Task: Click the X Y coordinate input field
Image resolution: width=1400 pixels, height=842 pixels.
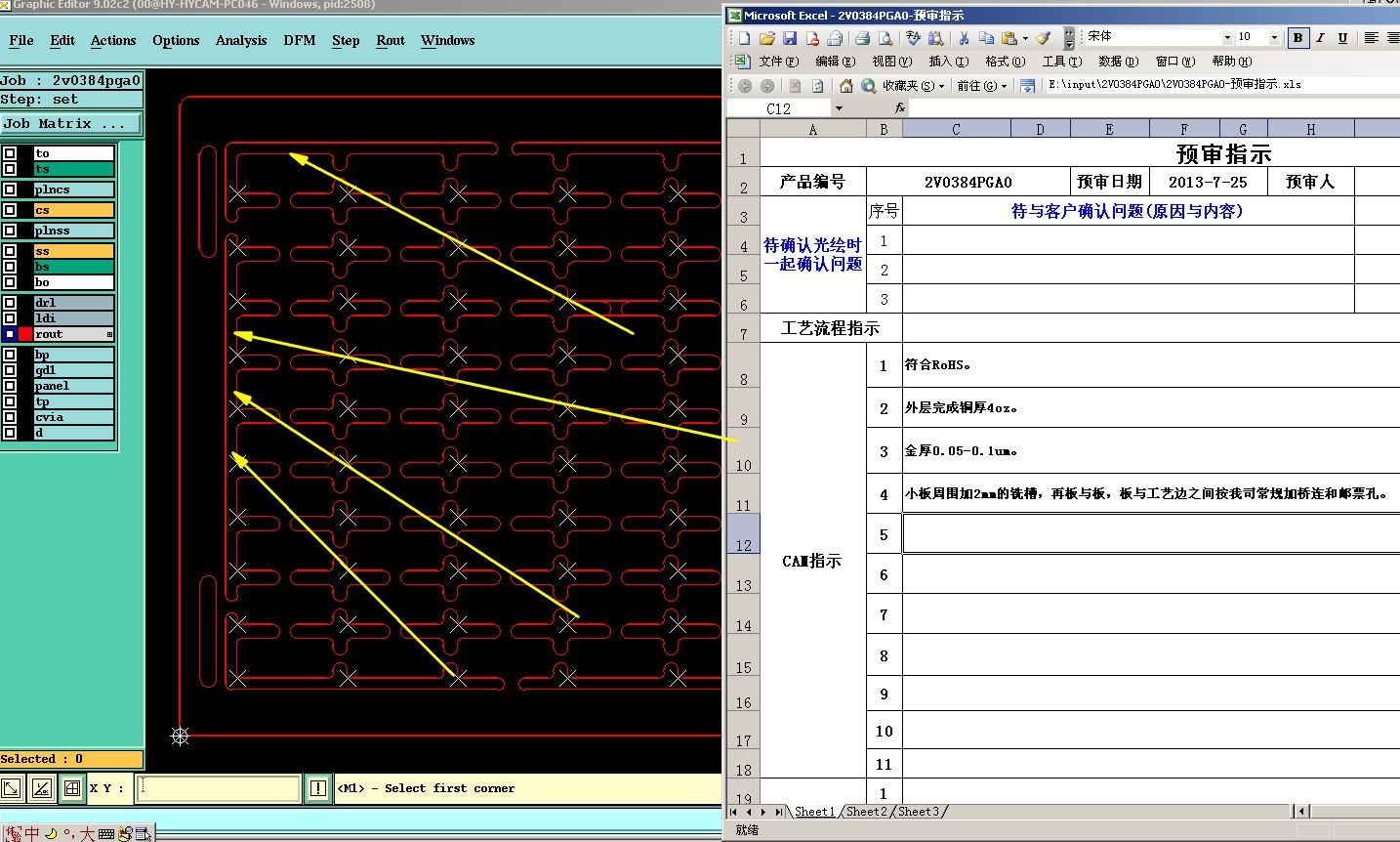Action: tap(218, 788)
